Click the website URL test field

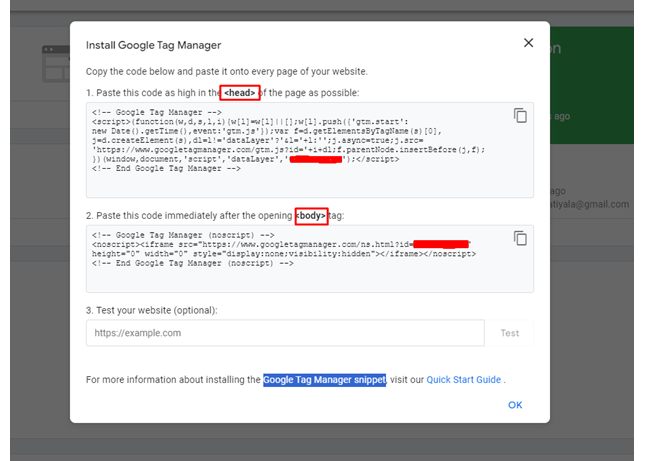(285, 333)
